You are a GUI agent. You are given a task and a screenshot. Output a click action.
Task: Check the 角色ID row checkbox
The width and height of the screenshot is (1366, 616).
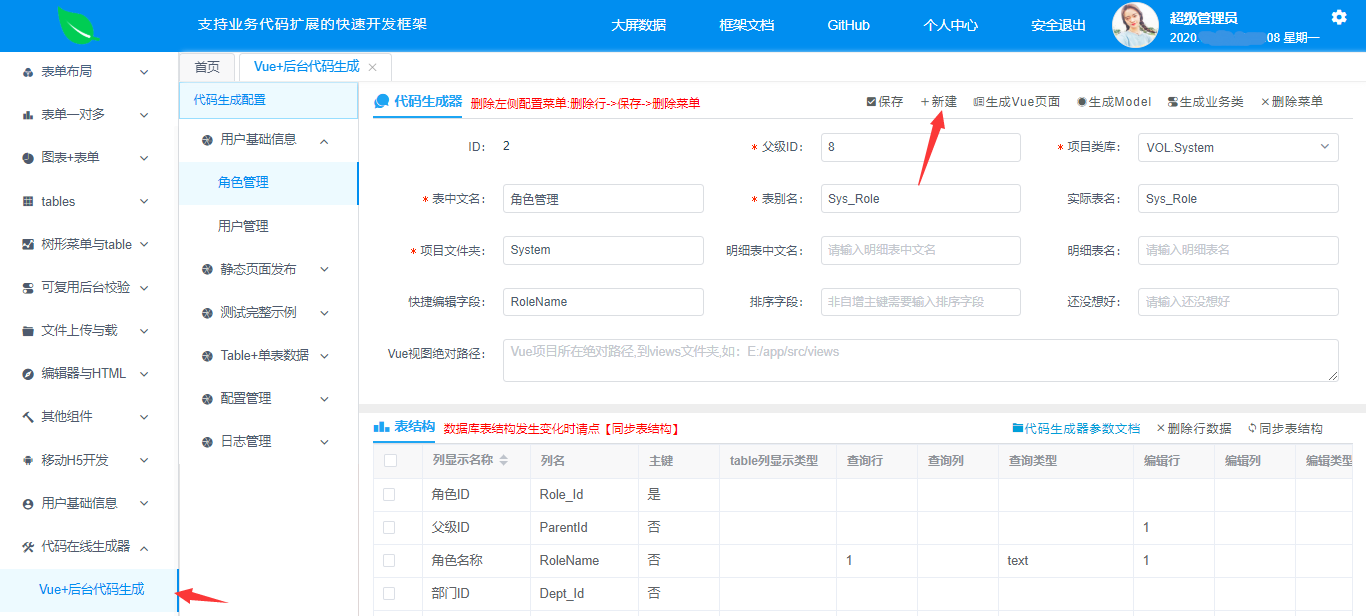(389, 494)
